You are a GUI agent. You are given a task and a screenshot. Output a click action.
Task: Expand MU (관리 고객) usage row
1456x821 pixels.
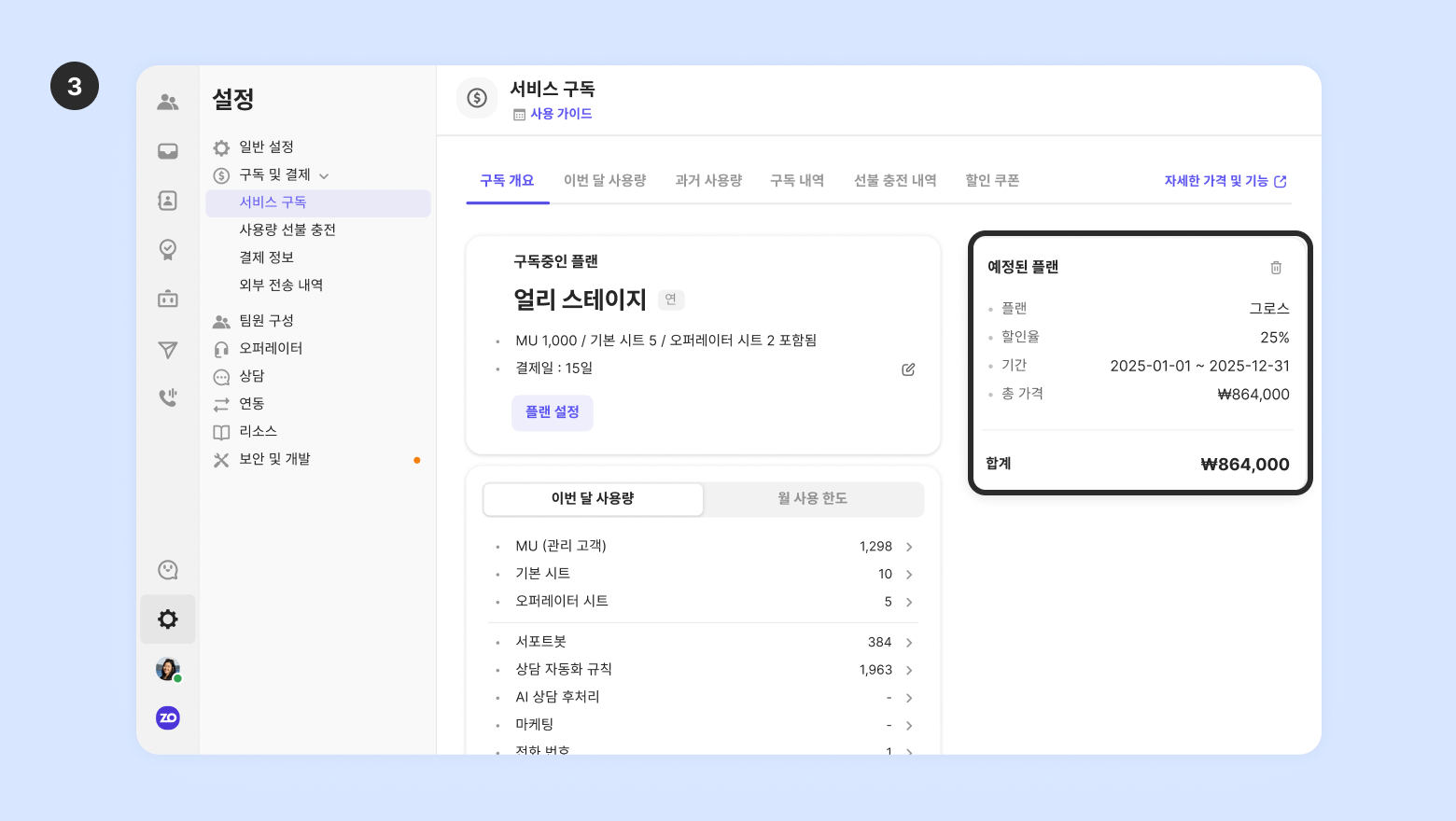tap(909, 547)
